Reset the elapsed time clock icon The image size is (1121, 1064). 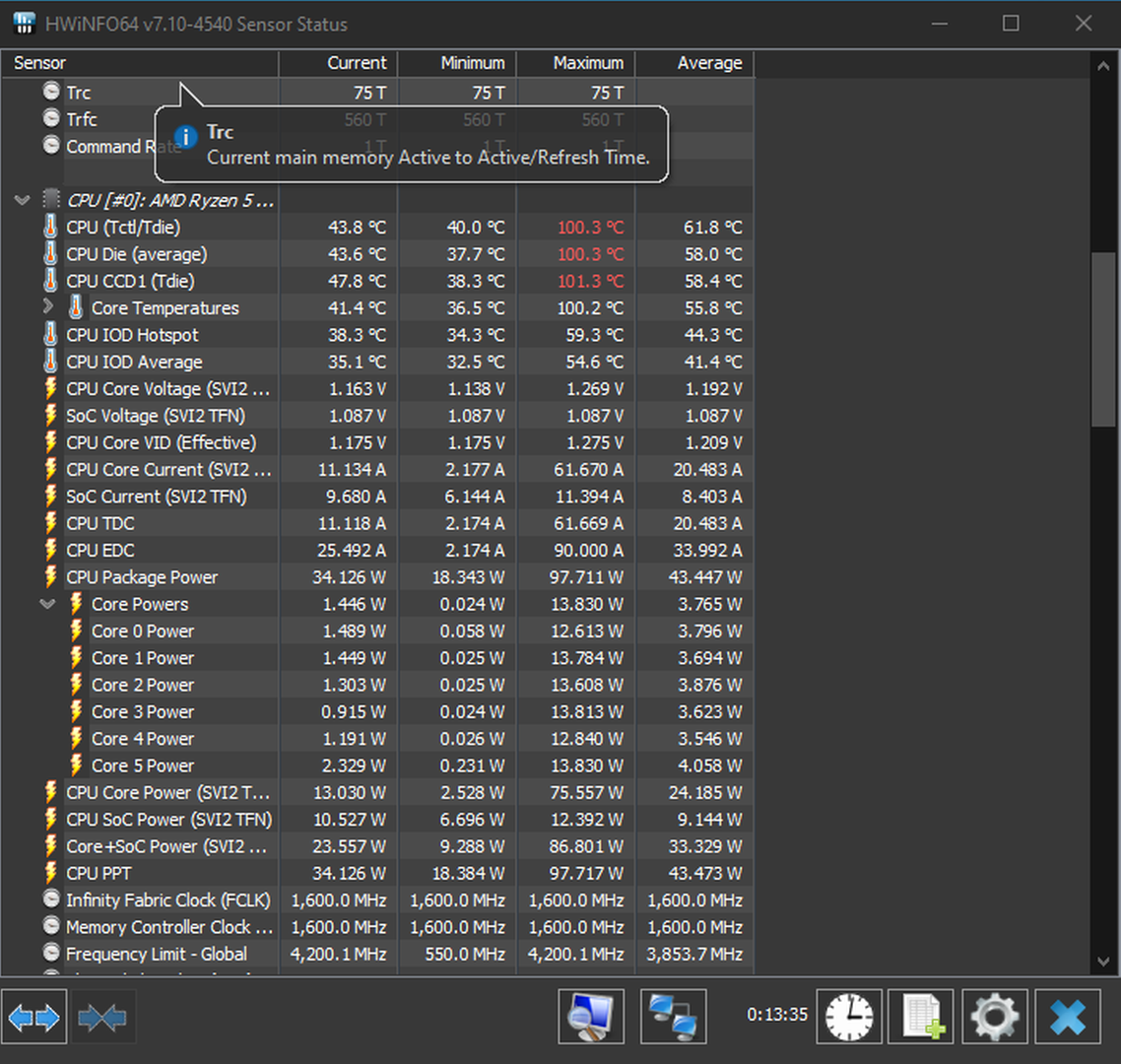[x=848, y=1017]
